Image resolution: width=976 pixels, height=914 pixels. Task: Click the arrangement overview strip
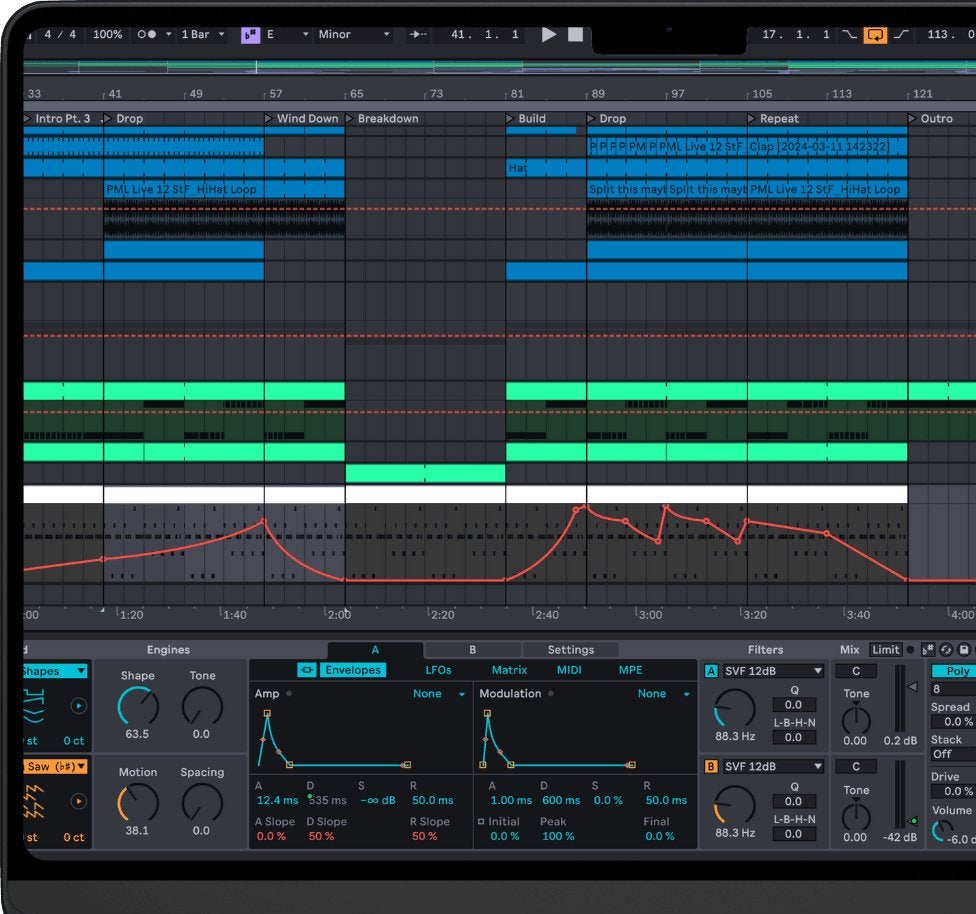pyautogui.click(x=499, y=67)
